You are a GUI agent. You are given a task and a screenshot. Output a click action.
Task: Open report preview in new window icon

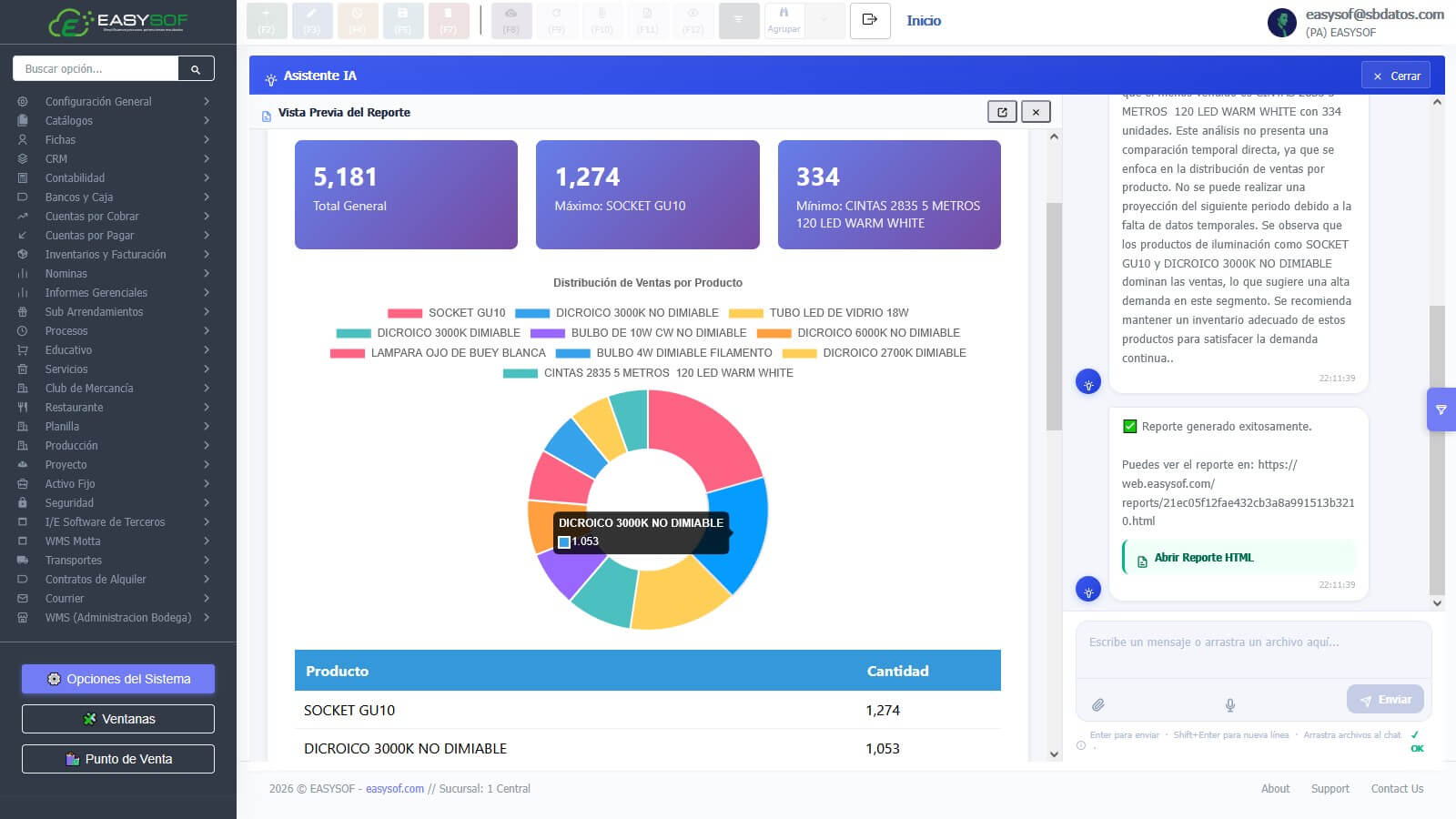1002,112
